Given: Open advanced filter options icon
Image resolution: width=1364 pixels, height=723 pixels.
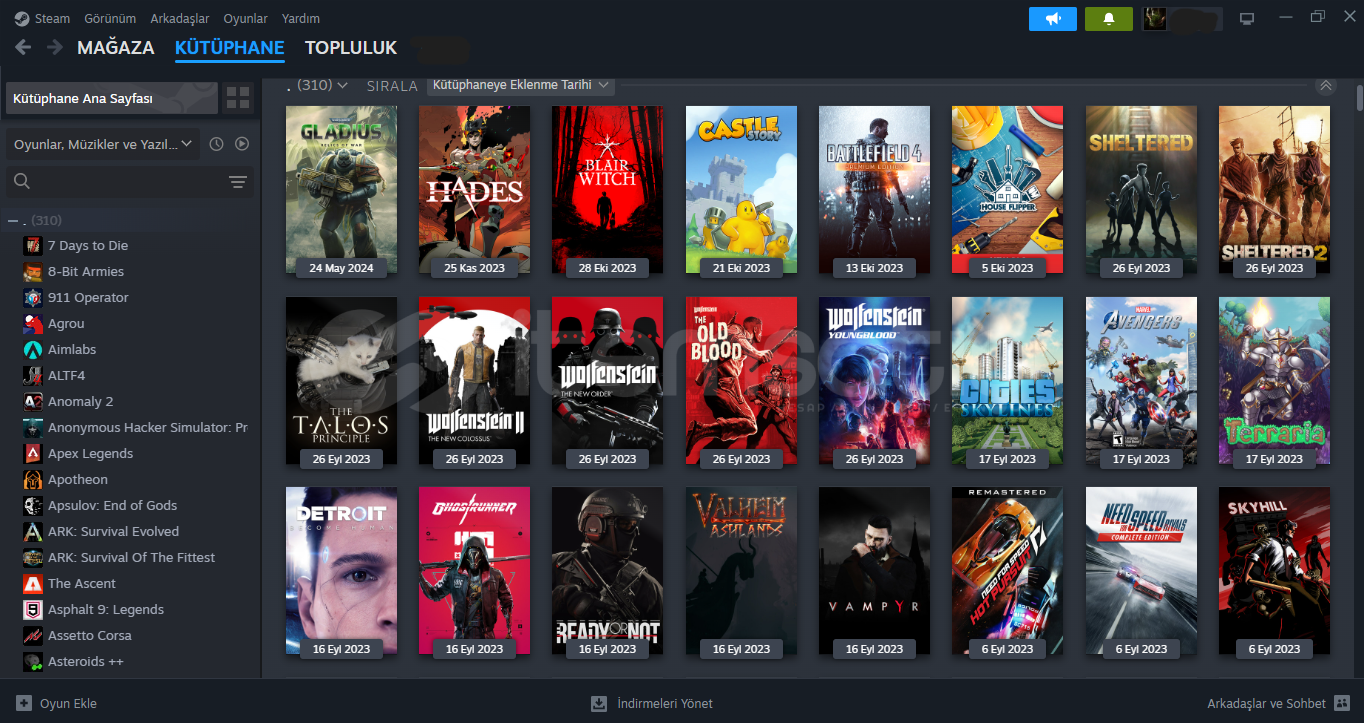Looking at the screenshot, I should tap(237, 182).
